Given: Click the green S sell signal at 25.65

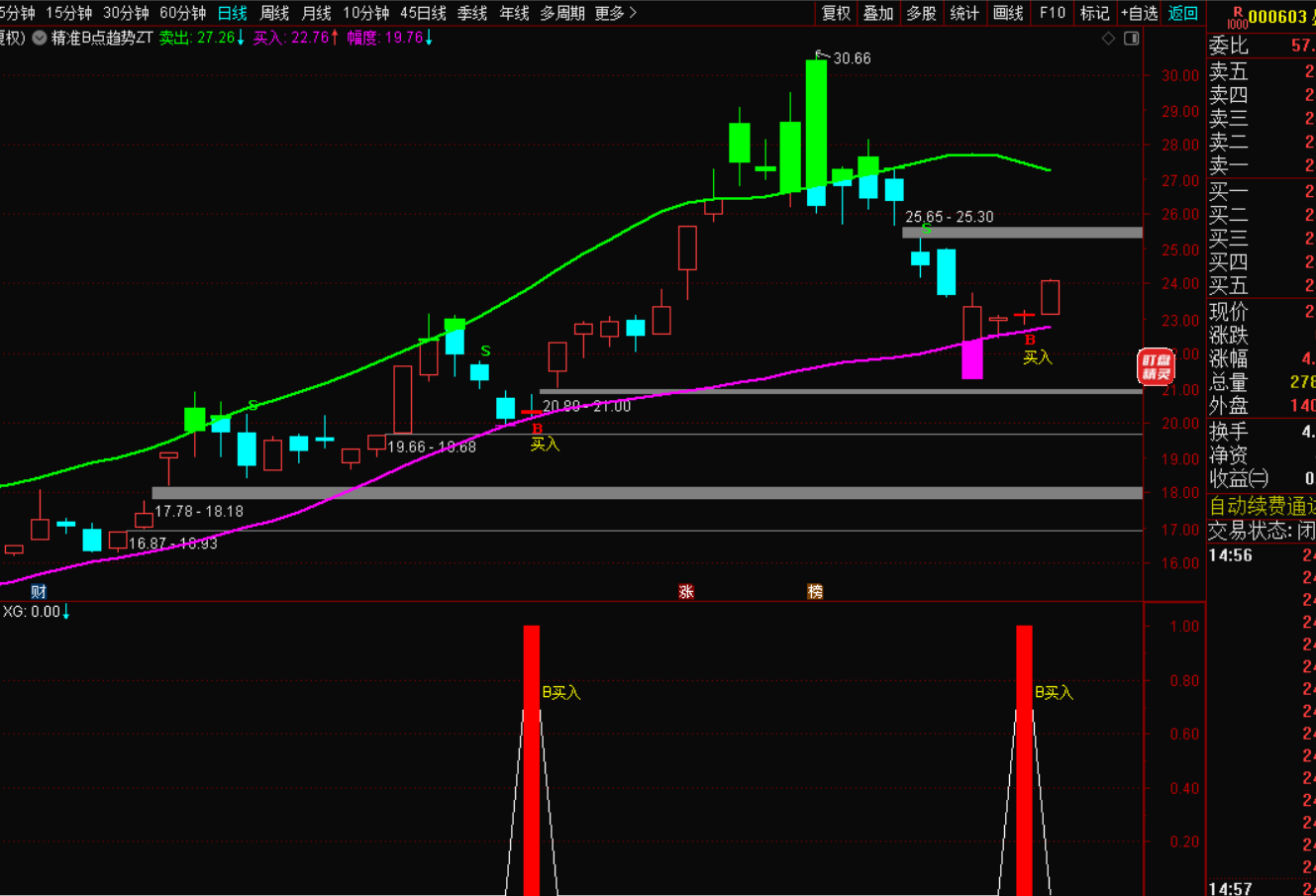Looking at the screenshot, I should coord(926,230).
